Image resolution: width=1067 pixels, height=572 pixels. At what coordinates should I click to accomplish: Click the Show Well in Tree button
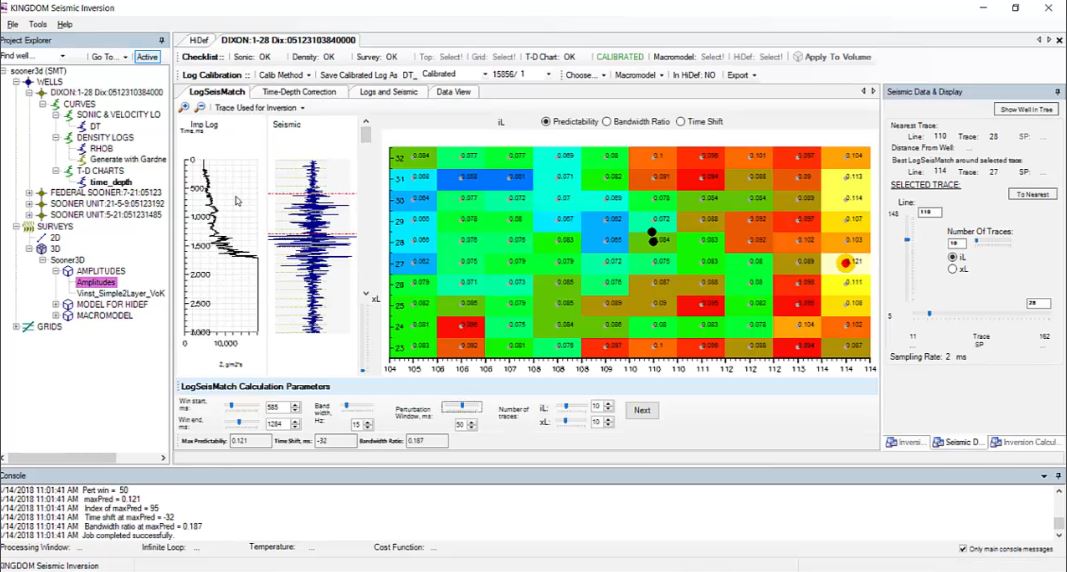[1026, 109]
